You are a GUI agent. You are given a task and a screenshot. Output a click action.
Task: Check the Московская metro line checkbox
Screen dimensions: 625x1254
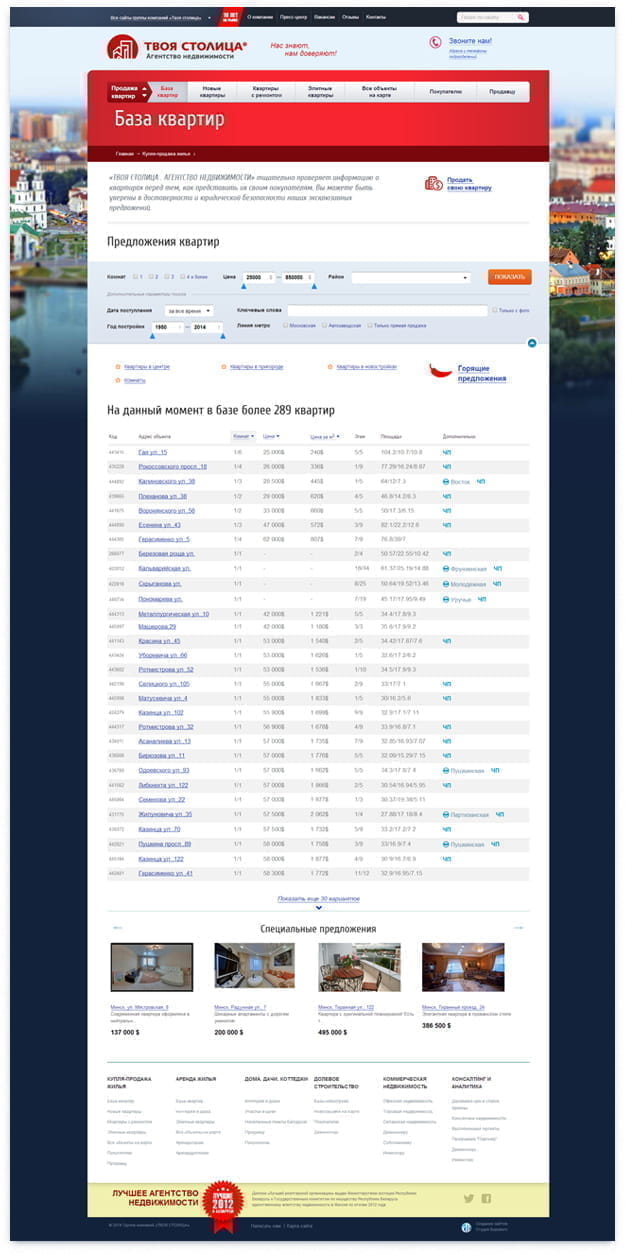pyautogui.click(x=286, y=325)
